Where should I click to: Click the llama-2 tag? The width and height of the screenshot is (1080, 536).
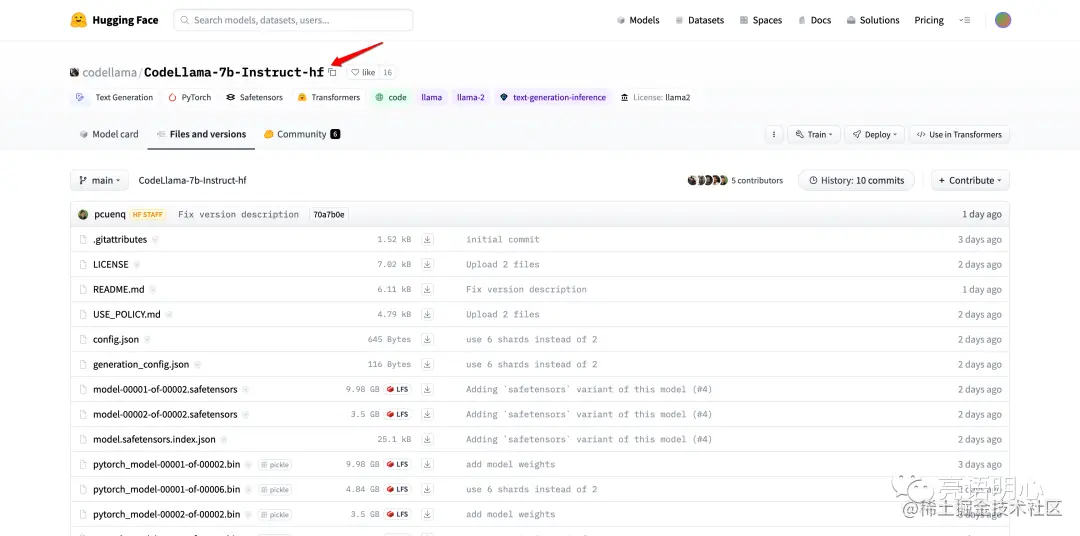[470, 97]
